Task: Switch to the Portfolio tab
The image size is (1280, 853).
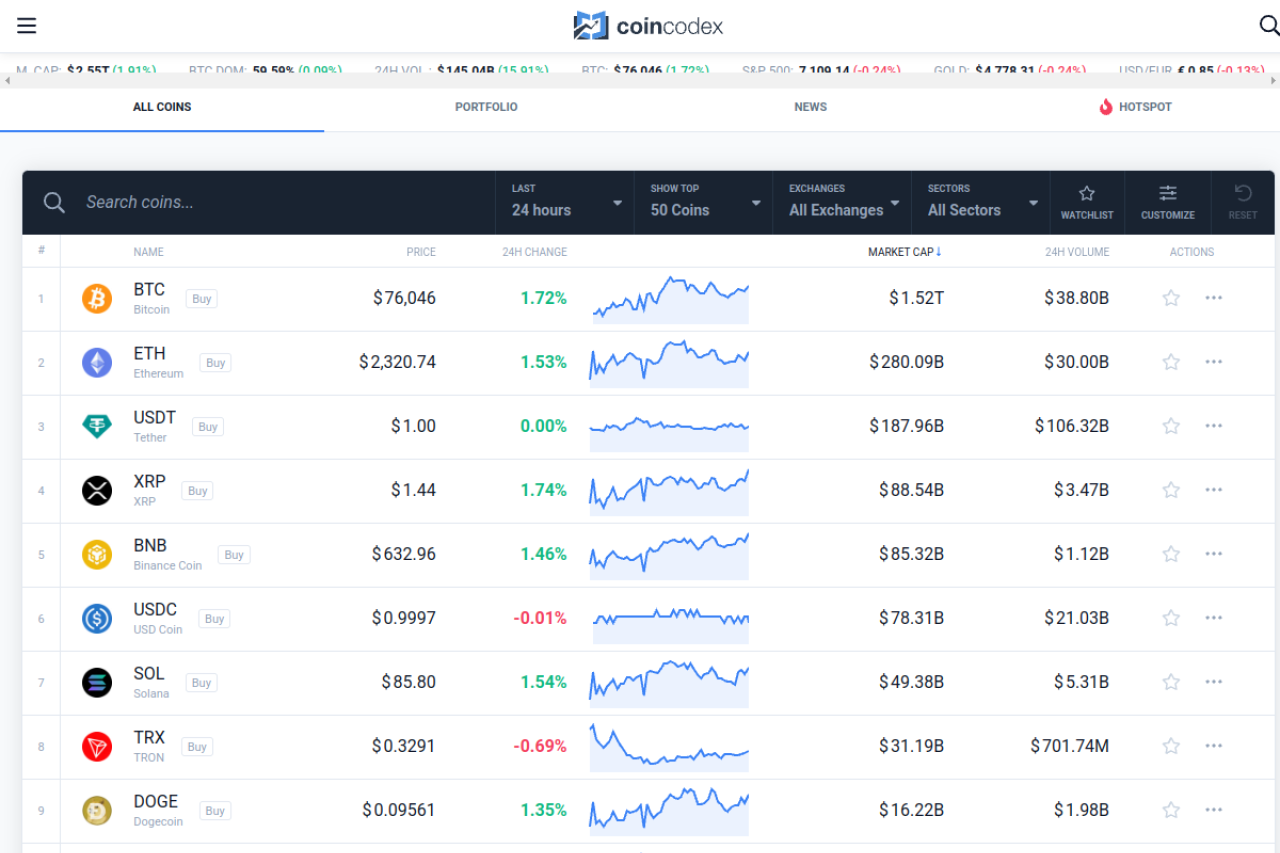Action: pos(486,107)
